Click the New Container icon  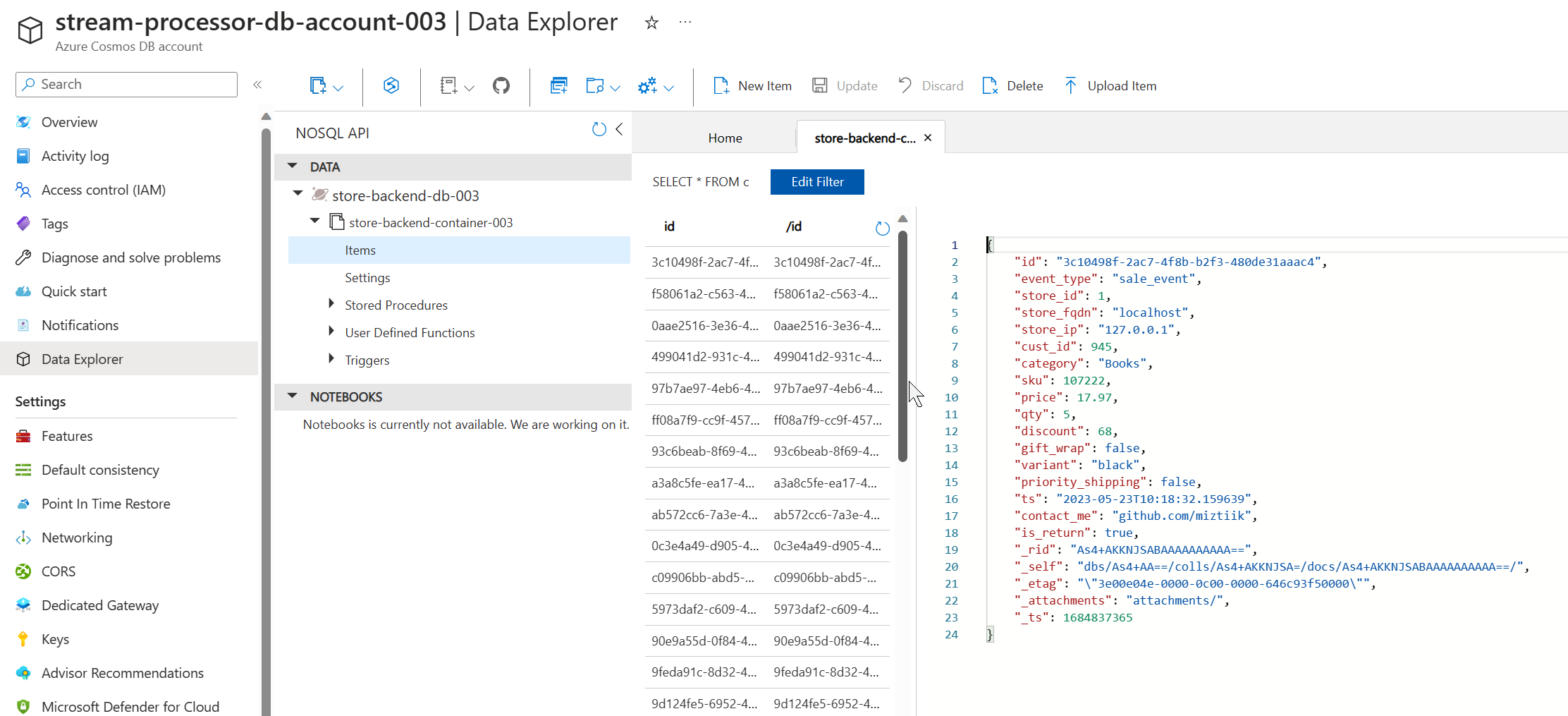318,86
